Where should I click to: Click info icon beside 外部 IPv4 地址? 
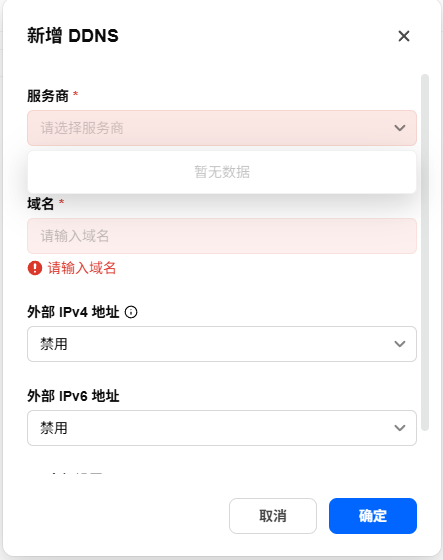coord(131,312)
